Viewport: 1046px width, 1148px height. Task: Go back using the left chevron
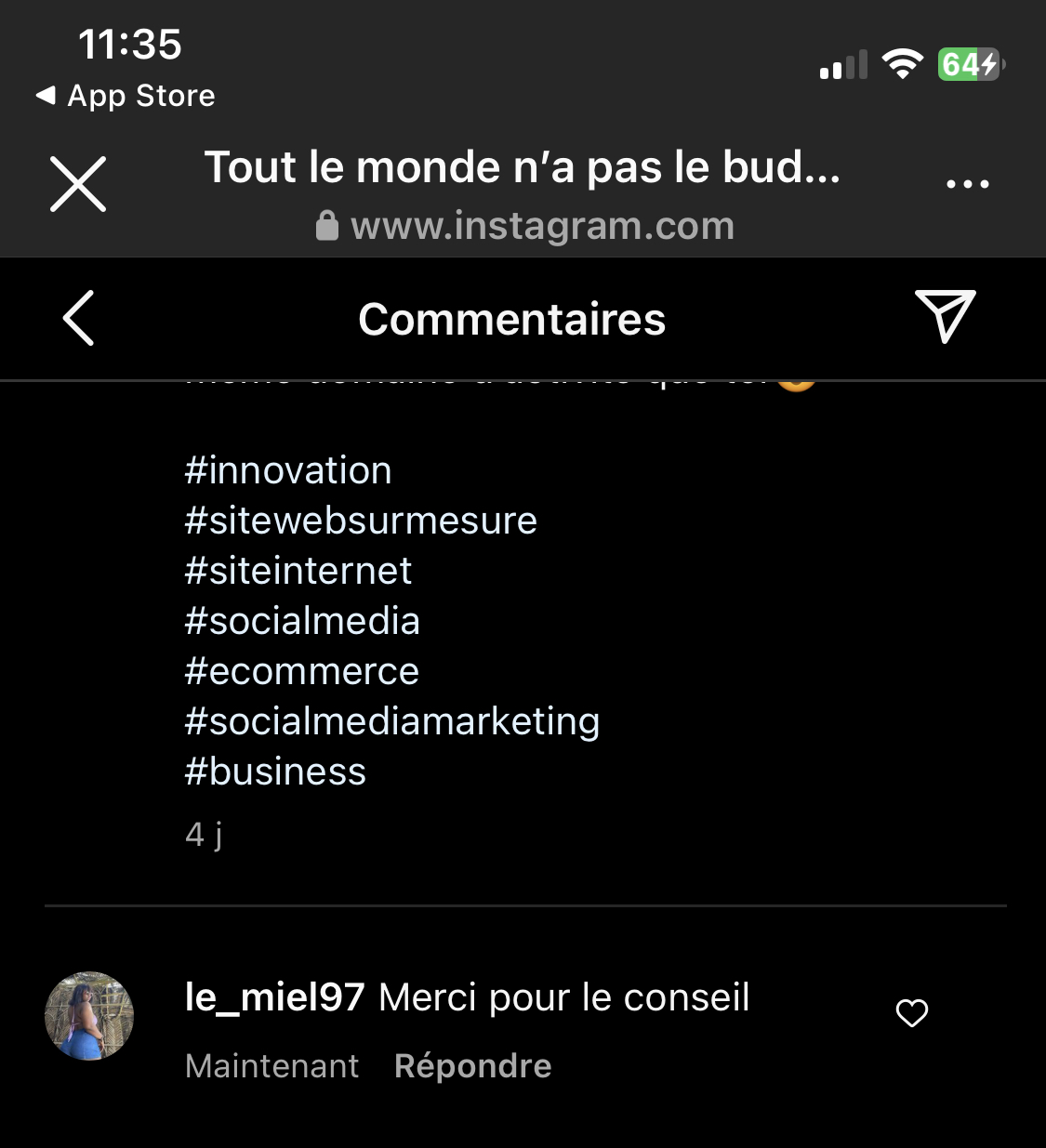click(79, 318)
